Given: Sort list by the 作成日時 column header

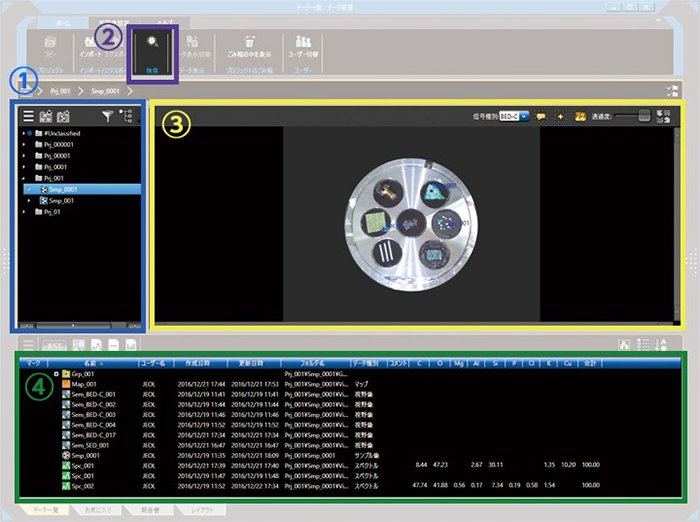Looking at the screenshot, I should coord(198,363).
